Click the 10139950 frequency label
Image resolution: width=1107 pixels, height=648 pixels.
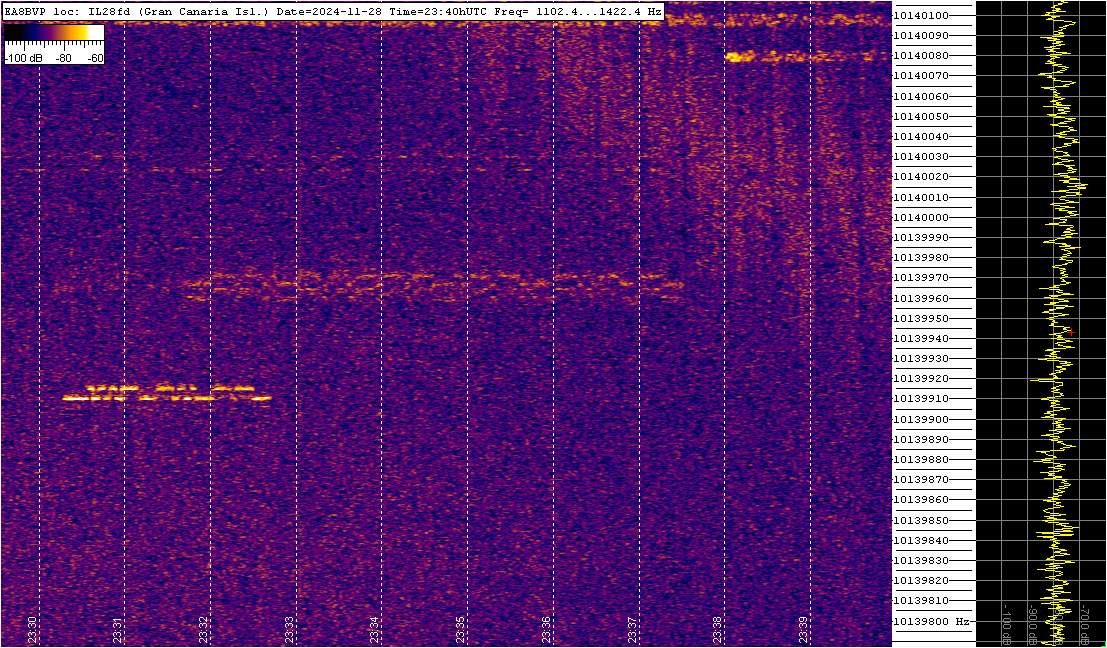click(920, 318)
